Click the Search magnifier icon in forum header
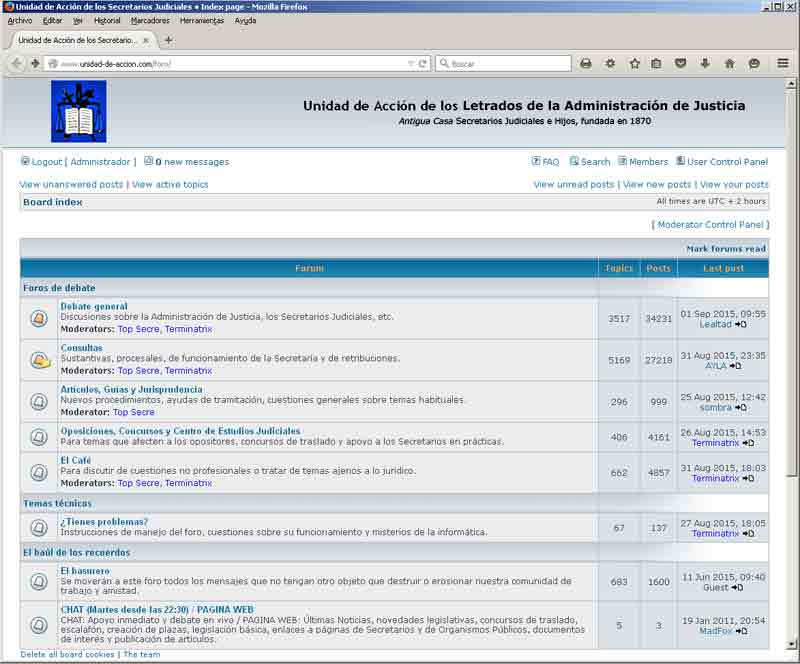This screenshot has width=800, height=664. 574,161
